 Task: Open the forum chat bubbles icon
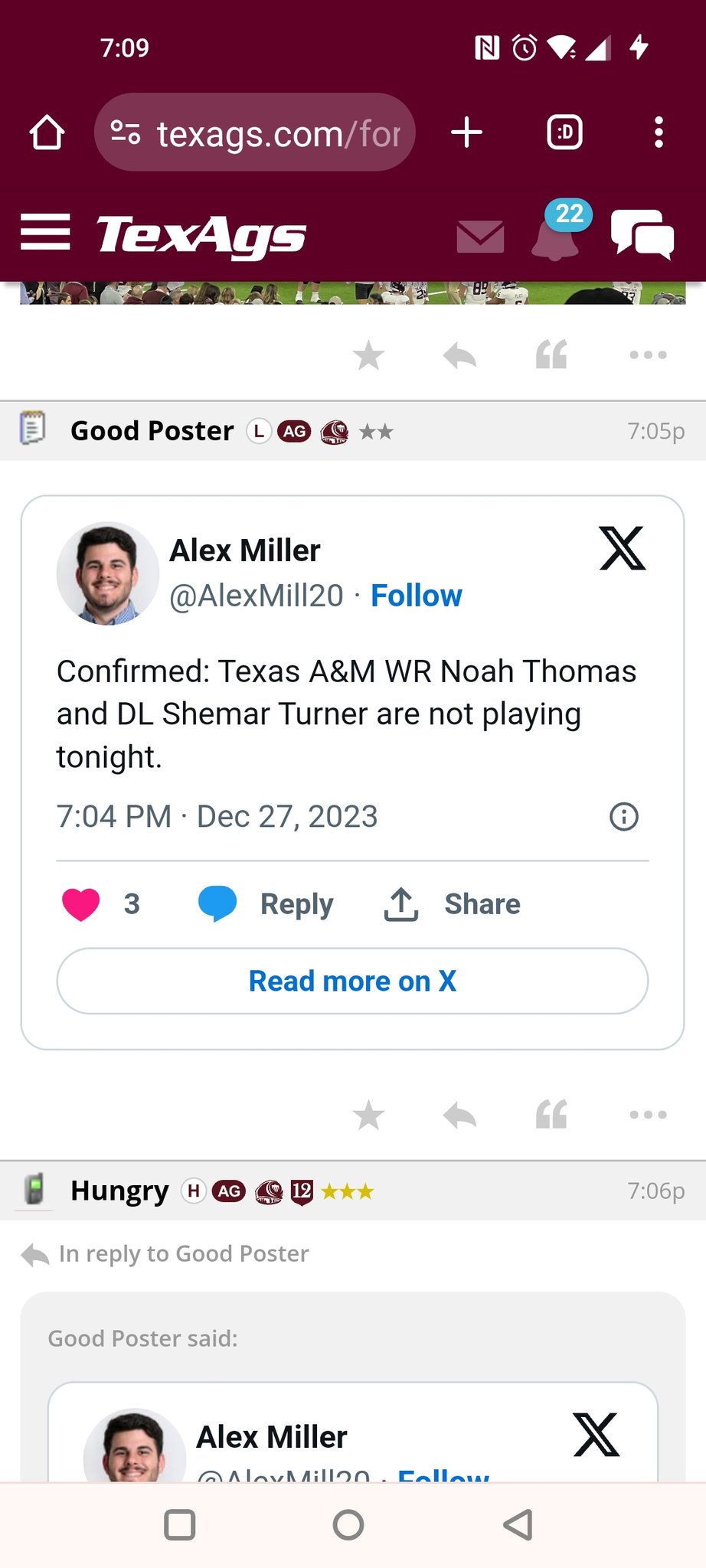coord(642,234)
